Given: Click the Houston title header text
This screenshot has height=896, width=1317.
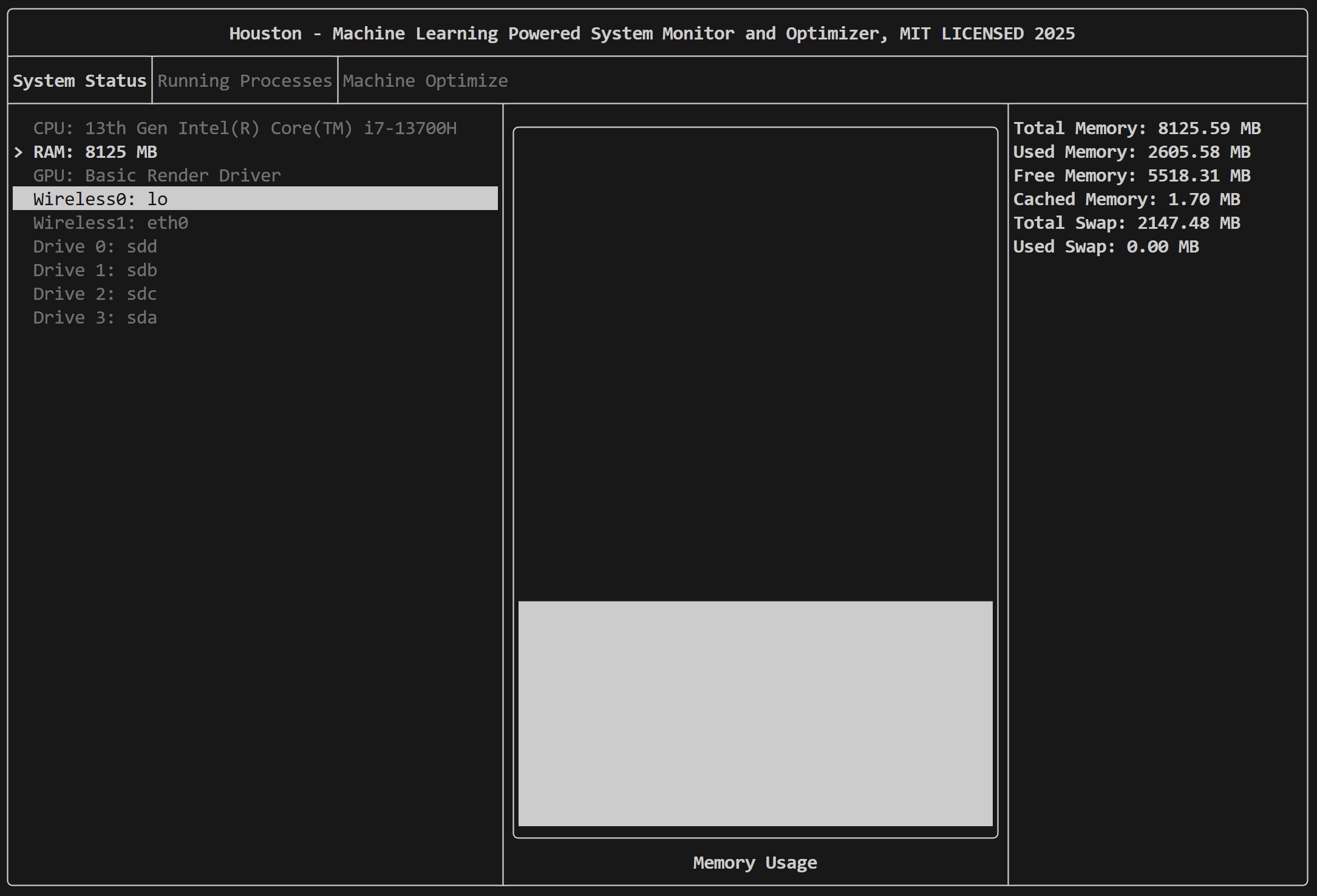Looking at the screenshot, I should [x=652, y=33].
